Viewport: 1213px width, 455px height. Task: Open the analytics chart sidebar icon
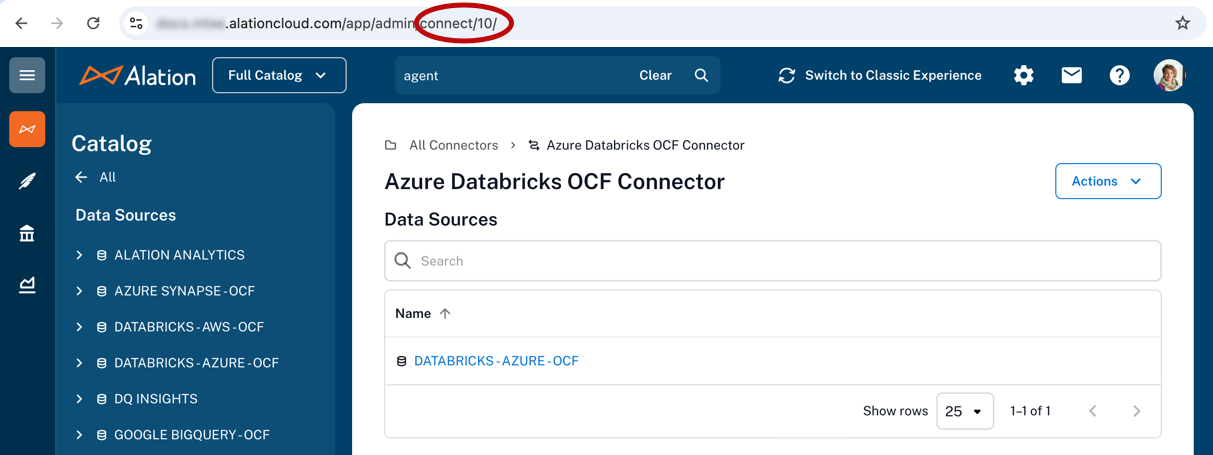(x=27, y=285)
